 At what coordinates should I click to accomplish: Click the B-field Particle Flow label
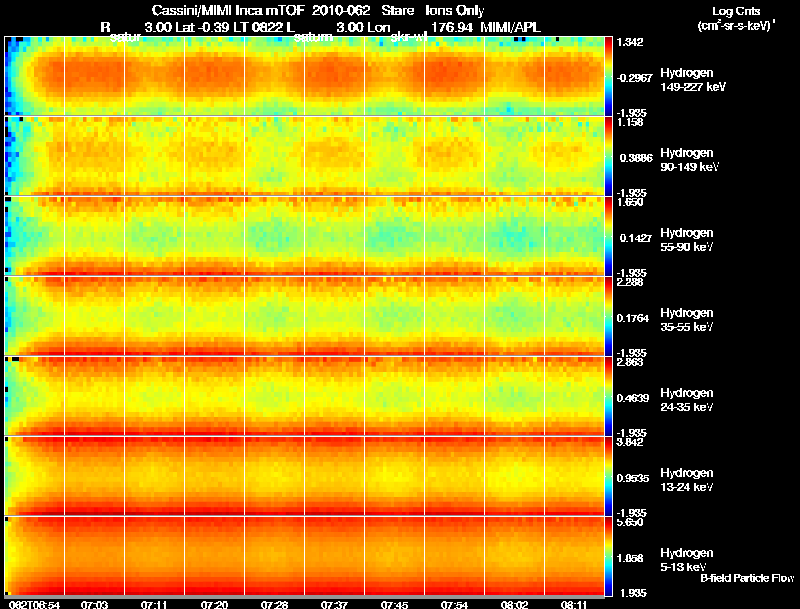[x=747, y=578]
